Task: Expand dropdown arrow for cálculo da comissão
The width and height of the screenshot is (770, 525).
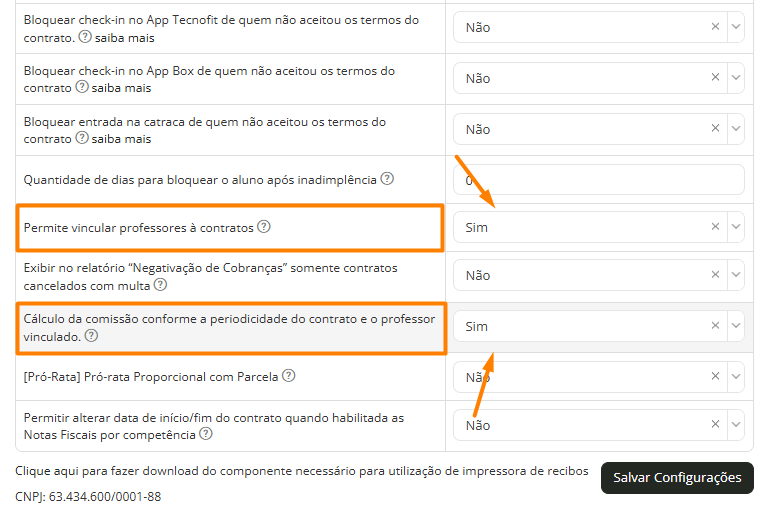Action: [x=736, y=326]
